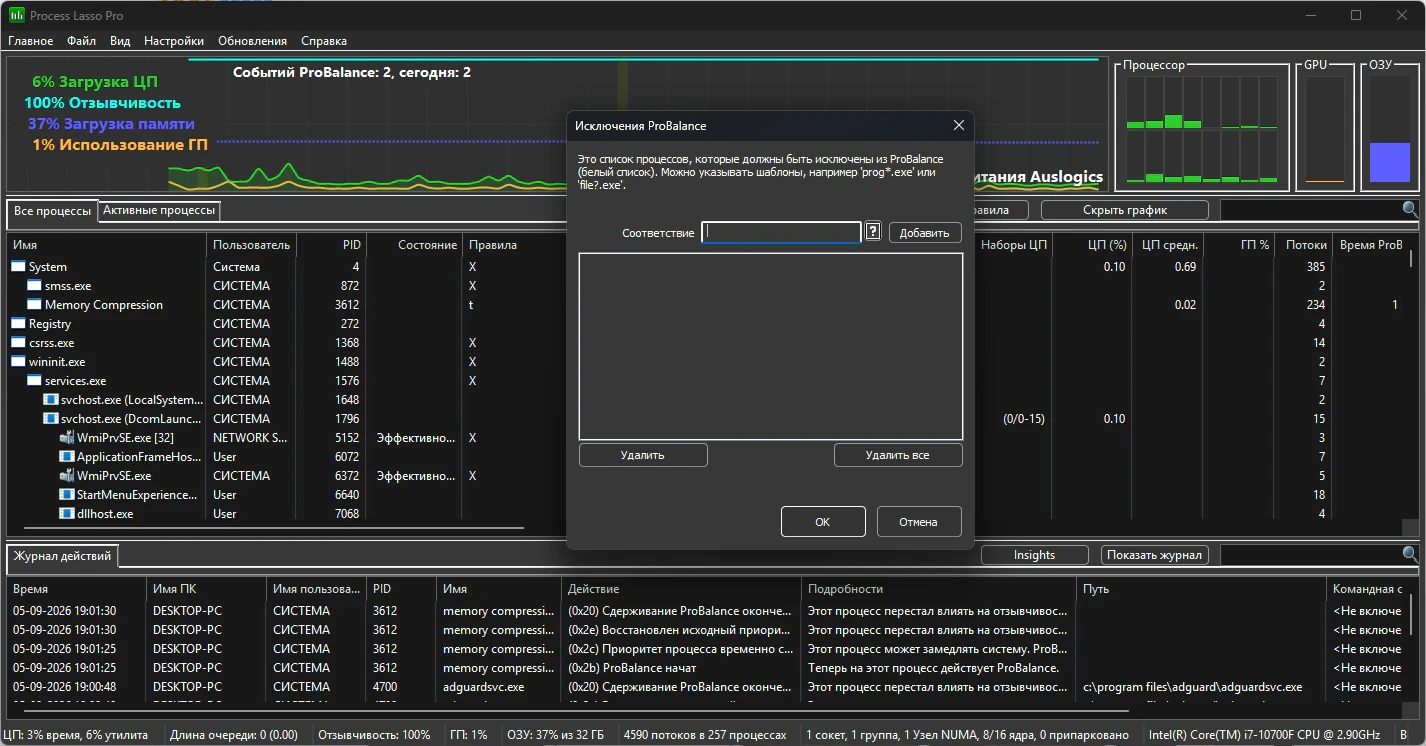Focus the Соответствие input field
This screenshot has width=1426, height=746.
pos(781,232)
